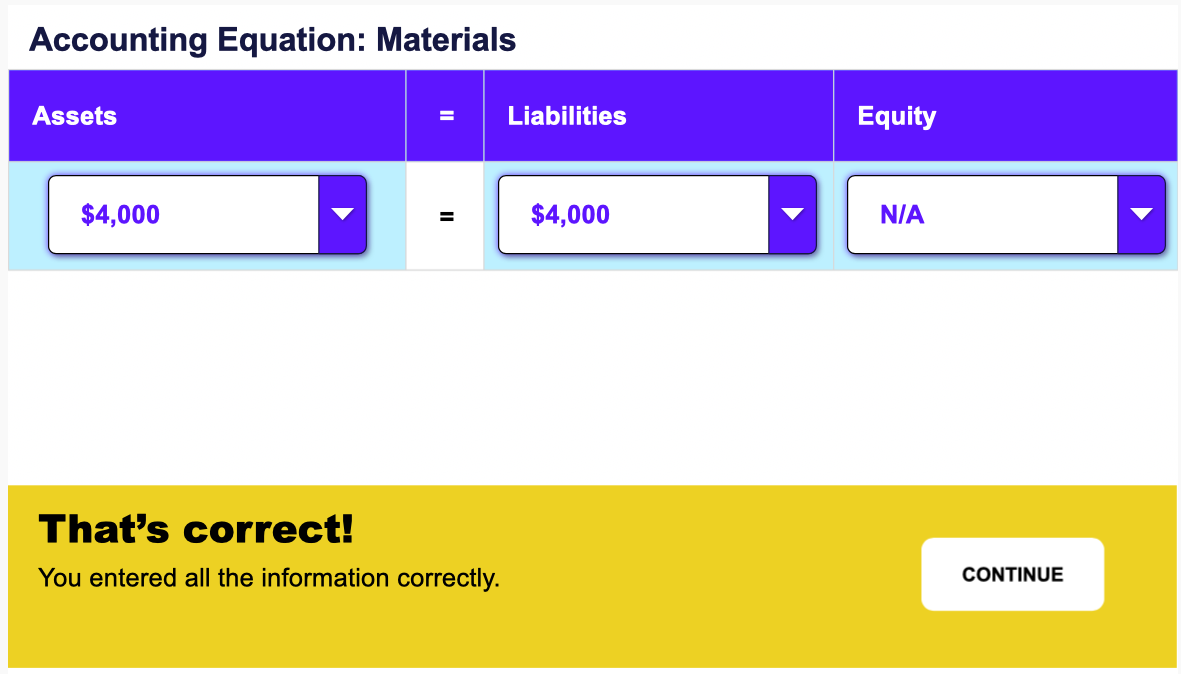Click the empty white area beneath the equation table

590,380
